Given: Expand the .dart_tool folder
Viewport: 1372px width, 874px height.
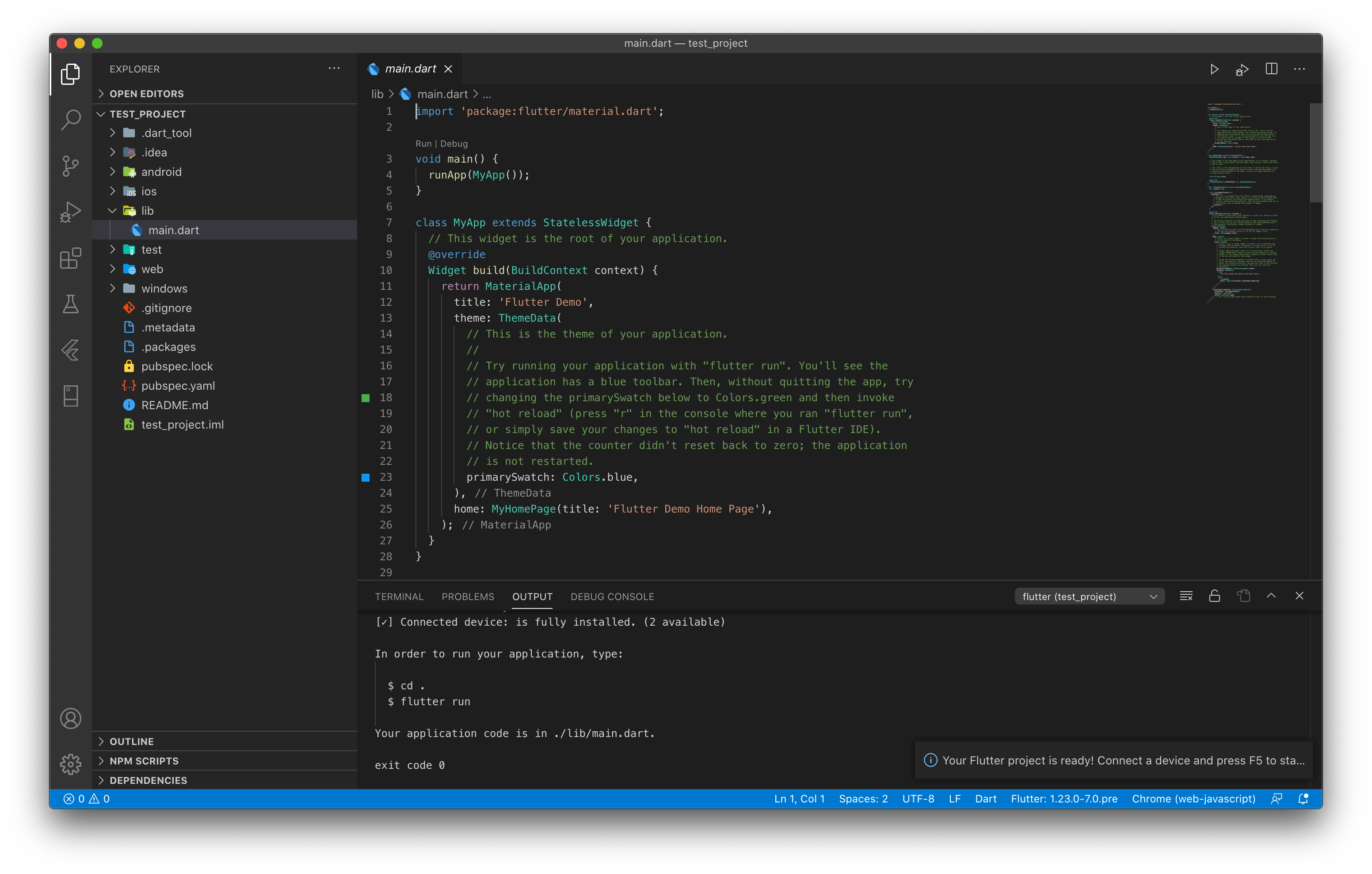Looking at the screenshot, I should click(x=225, y=133).
